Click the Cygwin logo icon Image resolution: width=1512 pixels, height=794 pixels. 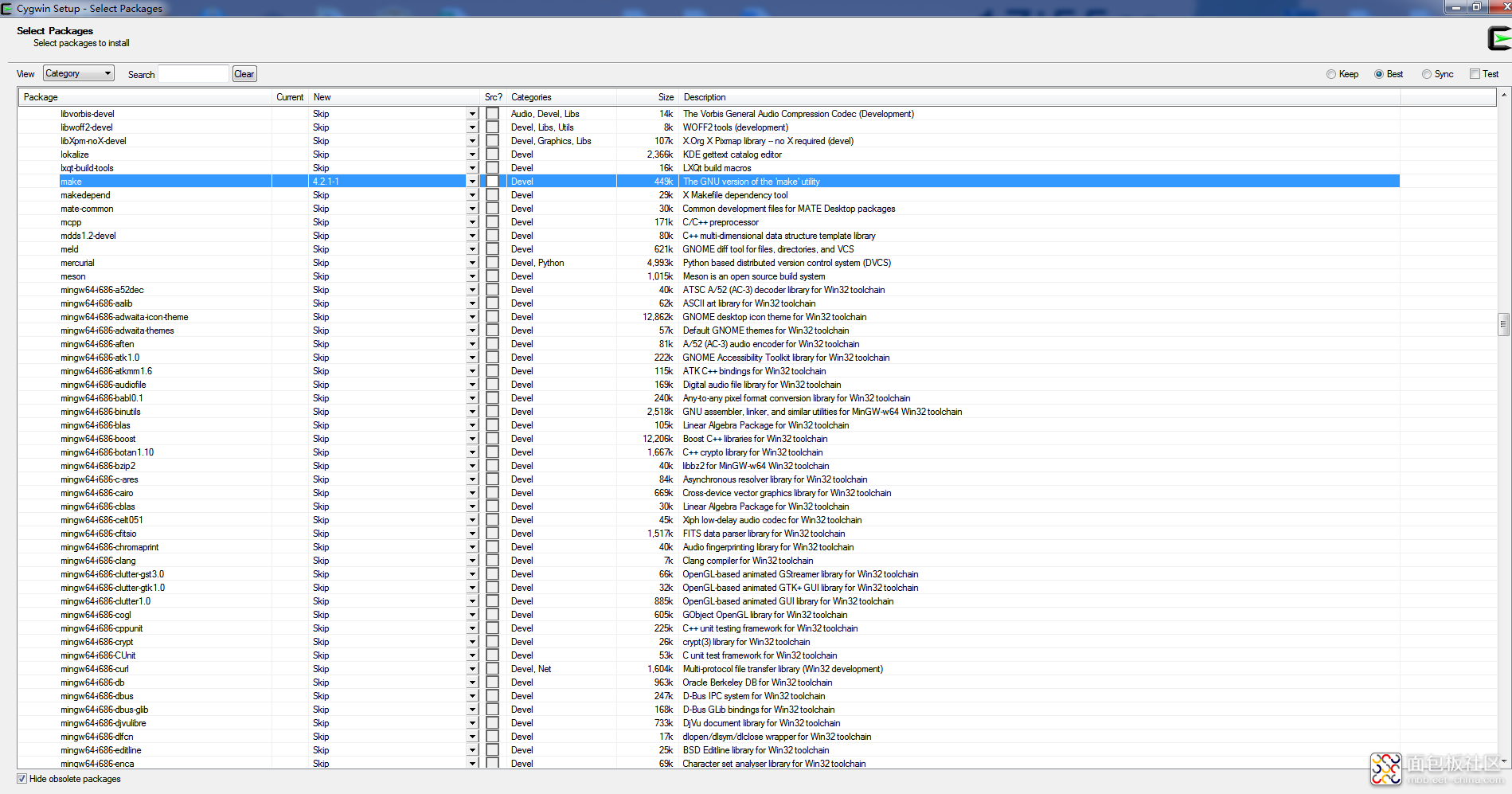click(x=1500, y=38)
